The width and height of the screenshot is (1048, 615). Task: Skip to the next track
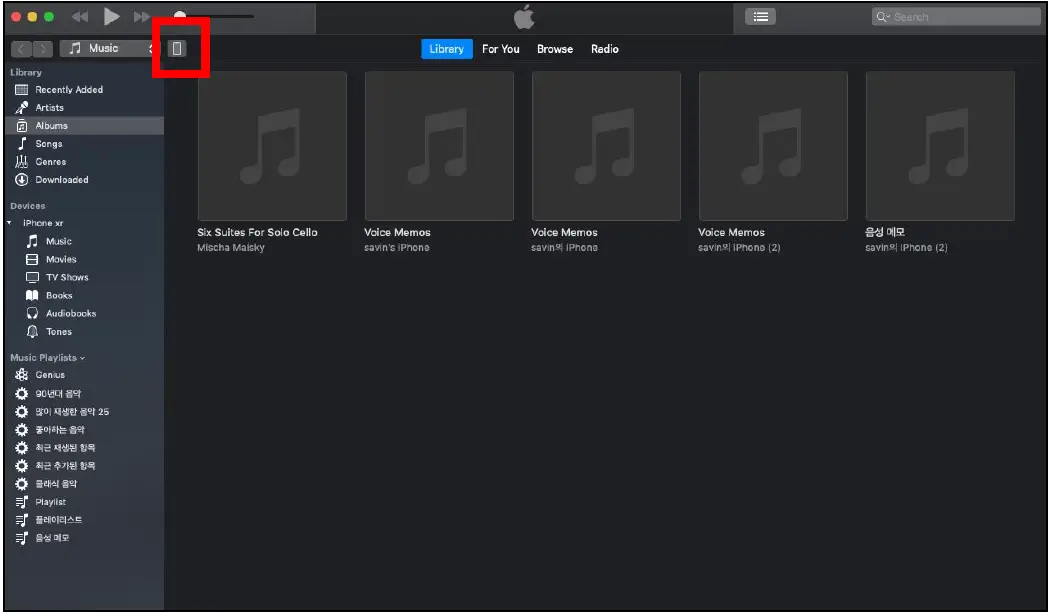142,16
